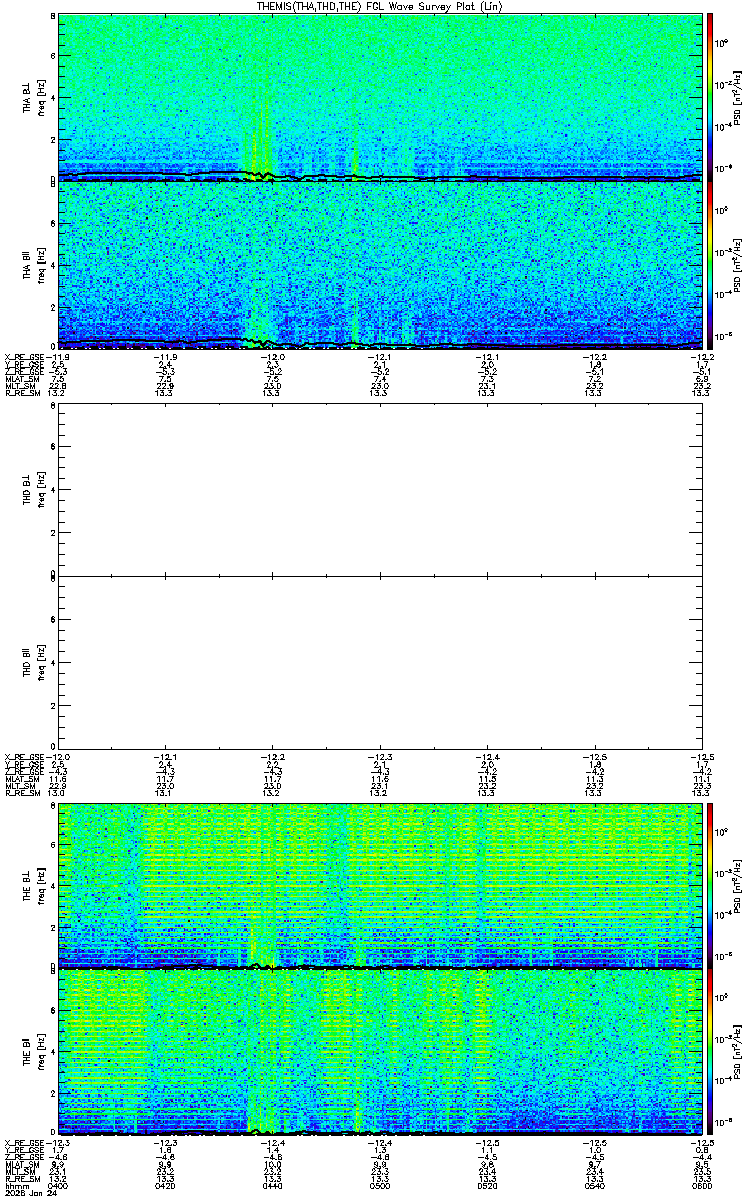The image size is (750, 1200).
Task: Click the THA B⊥ PSD color bar
Action: click(x=710, y=97)
